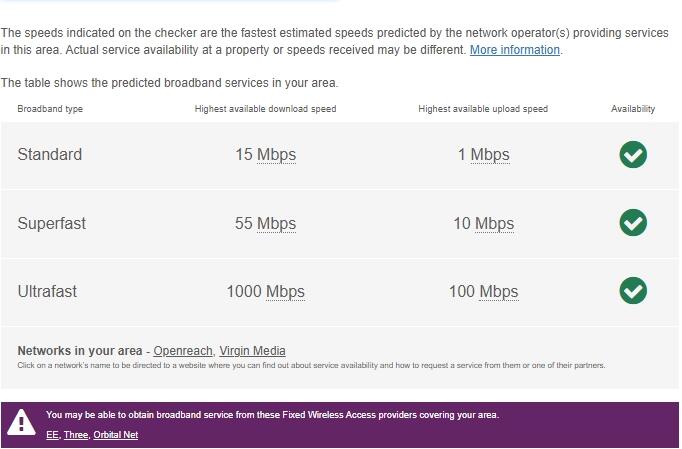682x449 pixels.
Task: Select the Ultrafast broadband type label
Action: pyautogui.click(x=47, y=292)
